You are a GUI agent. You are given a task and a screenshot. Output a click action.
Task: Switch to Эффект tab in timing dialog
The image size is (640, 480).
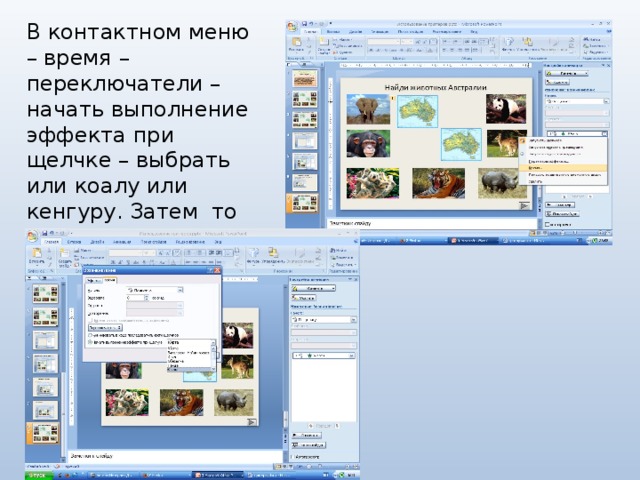pyautogui.click(x=94, y=280)
